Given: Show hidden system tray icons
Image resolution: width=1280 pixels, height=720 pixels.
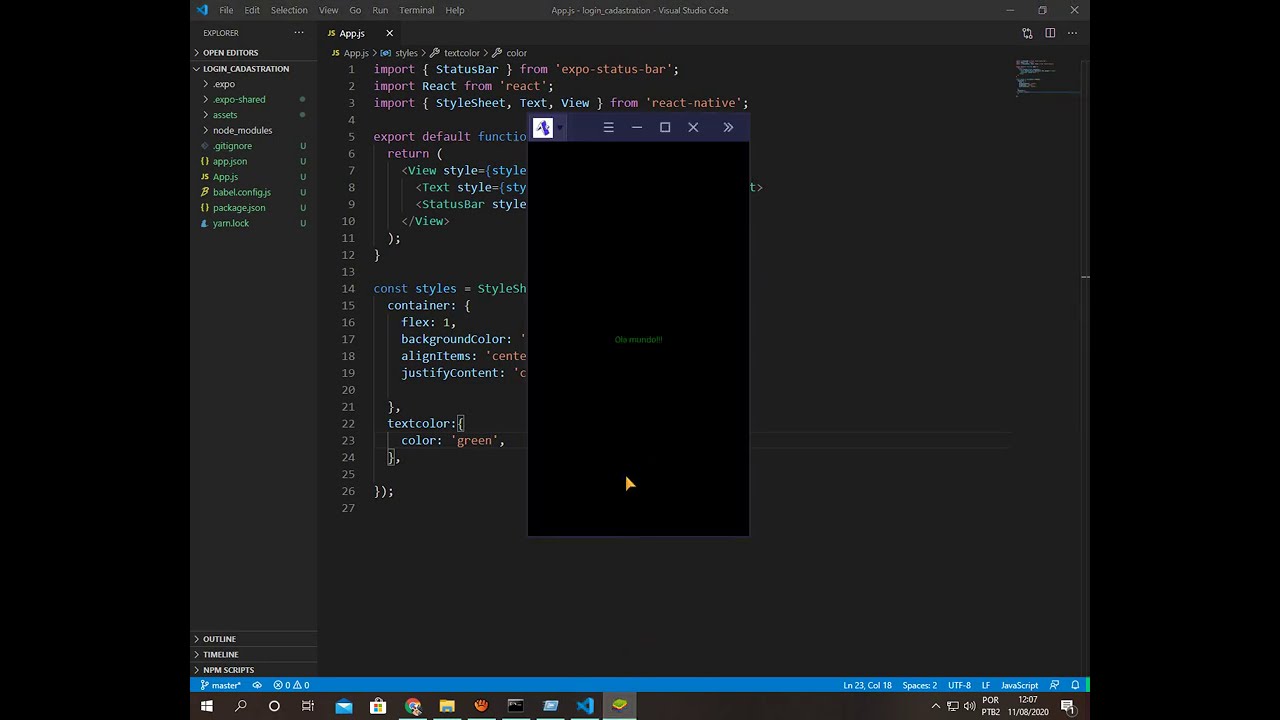Looking at the screenshot, I should 936,706.
